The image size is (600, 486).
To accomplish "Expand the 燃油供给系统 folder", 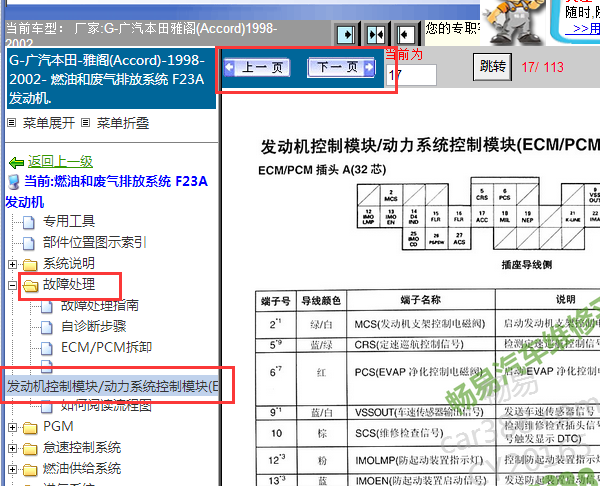I will [x=12, y=469].
